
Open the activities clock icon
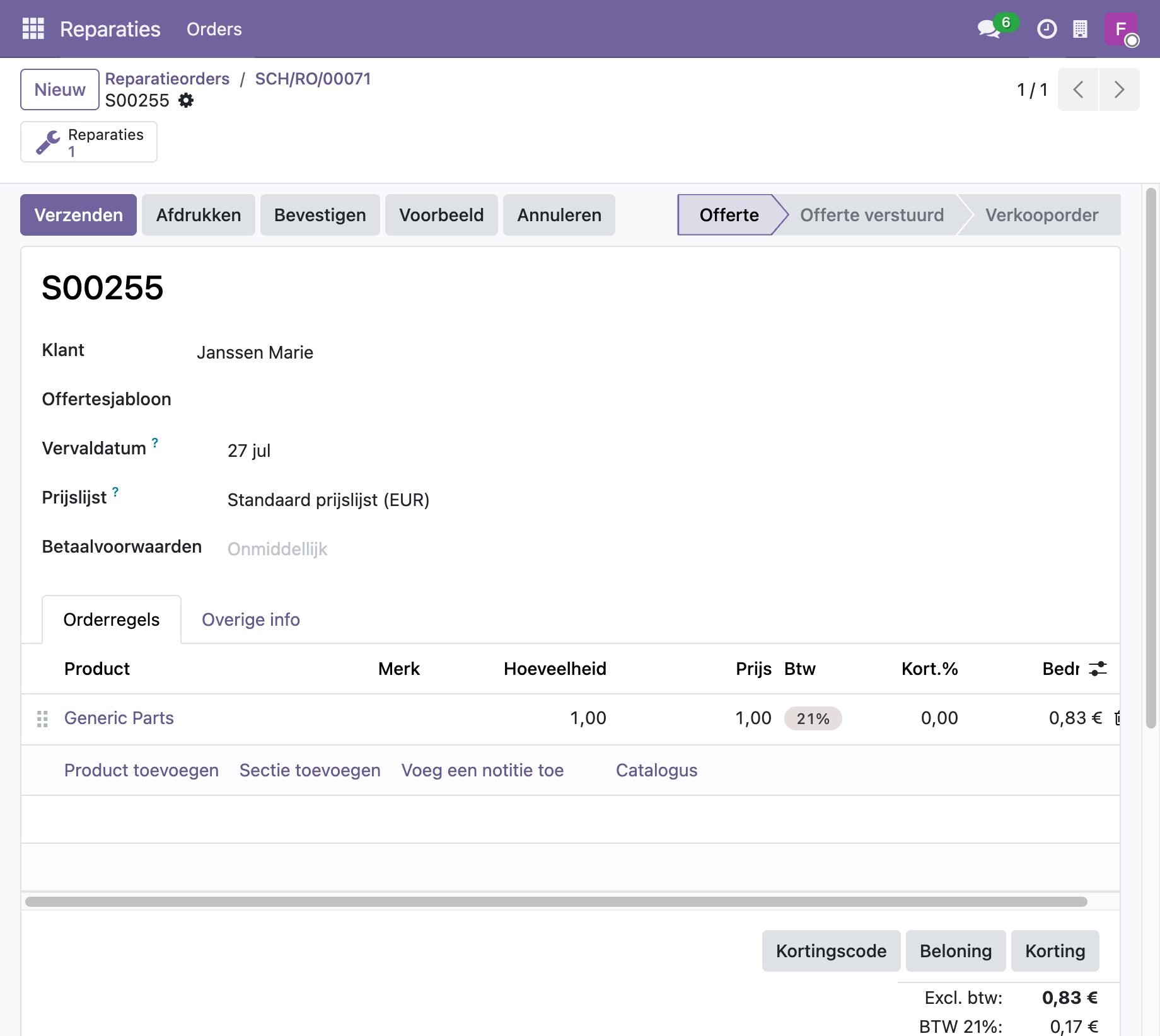(1047, 29)
